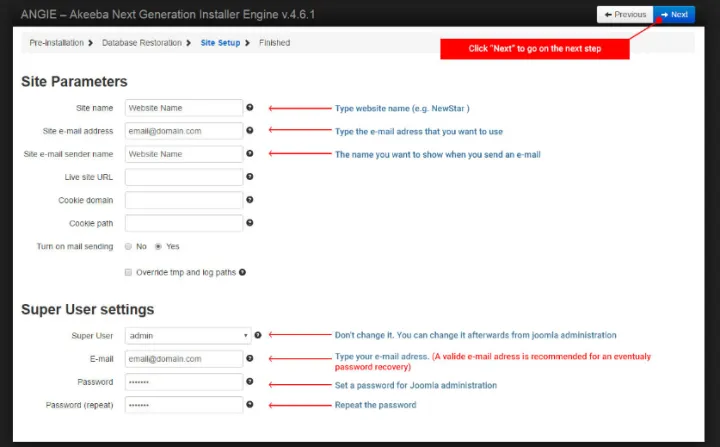The image size is (720, 447).
Task: Click the help icon beside Site name
Action: coord(250,108)
